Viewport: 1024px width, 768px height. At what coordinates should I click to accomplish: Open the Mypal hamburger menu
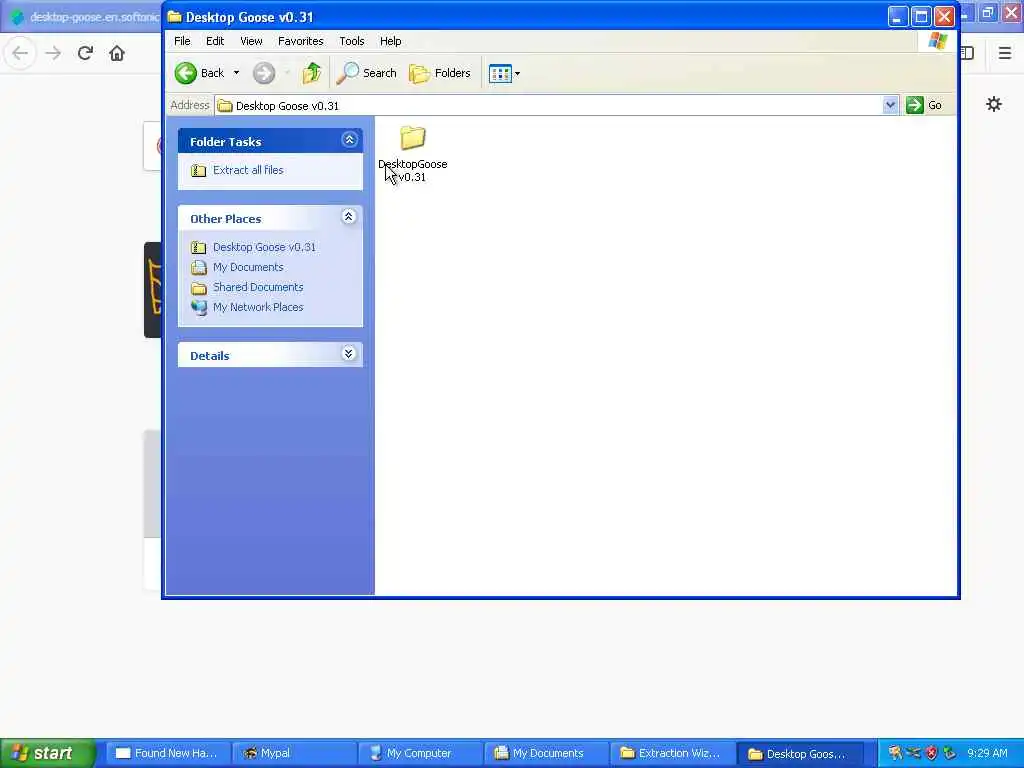[1005, 53]
